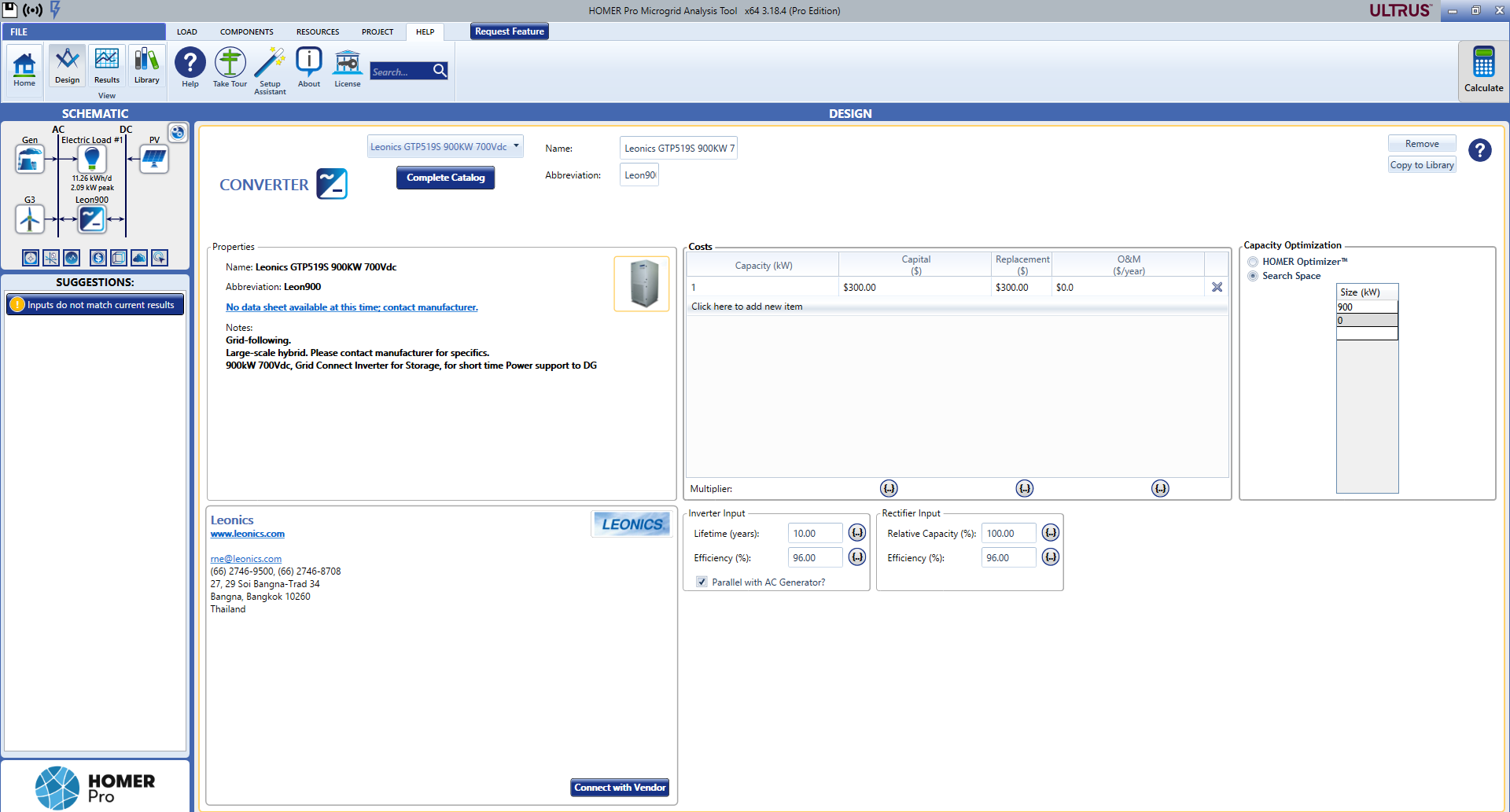
Task: Click Copy to Library button
Action: pyautogui.click(x=1422, y=165)
